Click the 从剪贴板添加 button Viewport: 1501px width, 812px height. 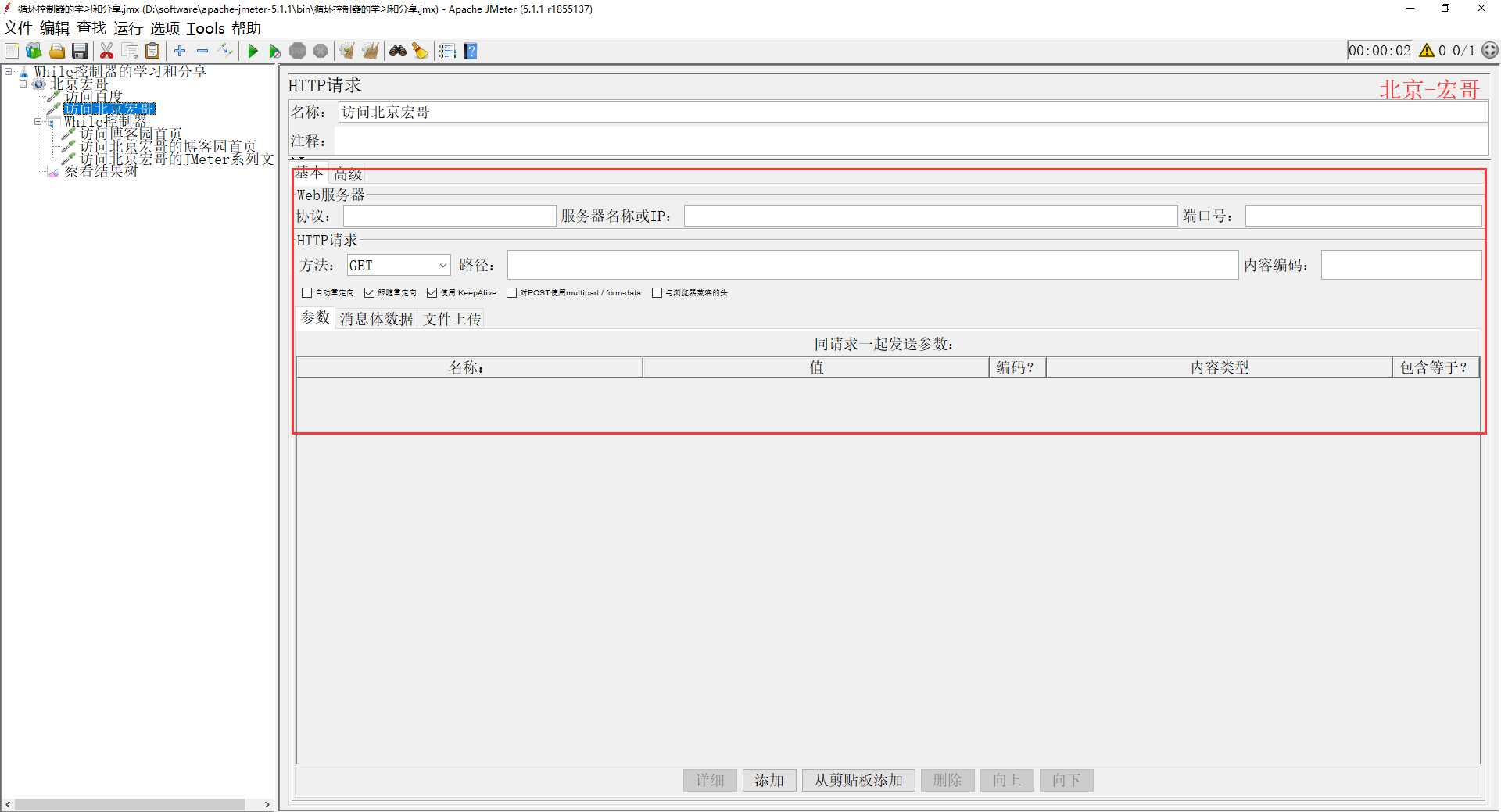click(858, 780)
